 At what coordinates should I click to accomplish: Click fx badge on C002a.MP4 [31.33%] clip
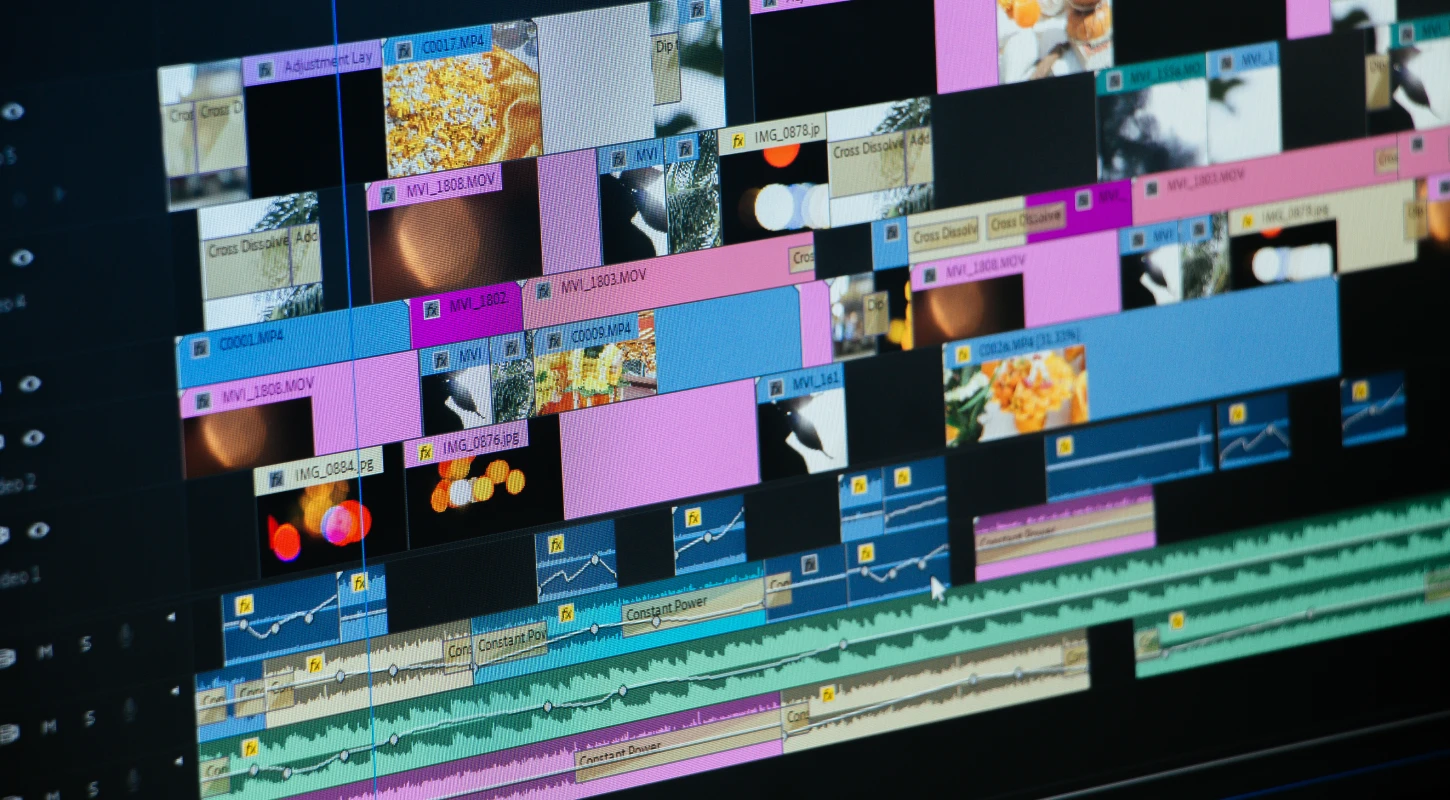pos(962,354)
